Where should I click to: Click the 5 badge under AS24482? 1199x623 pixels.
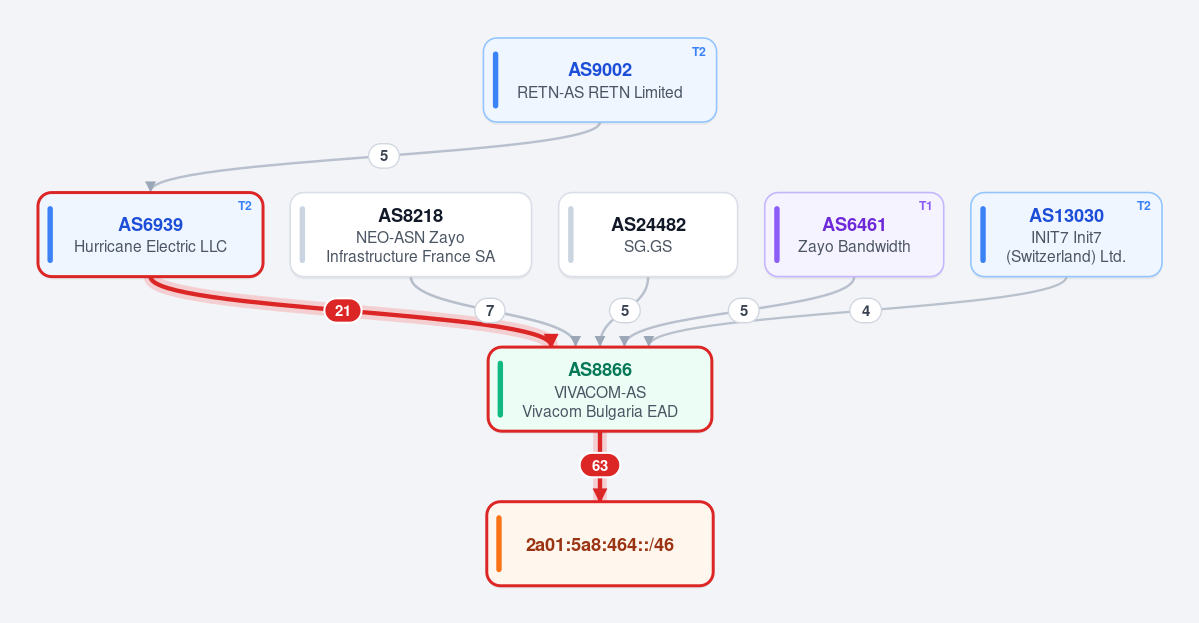point(625,310)
